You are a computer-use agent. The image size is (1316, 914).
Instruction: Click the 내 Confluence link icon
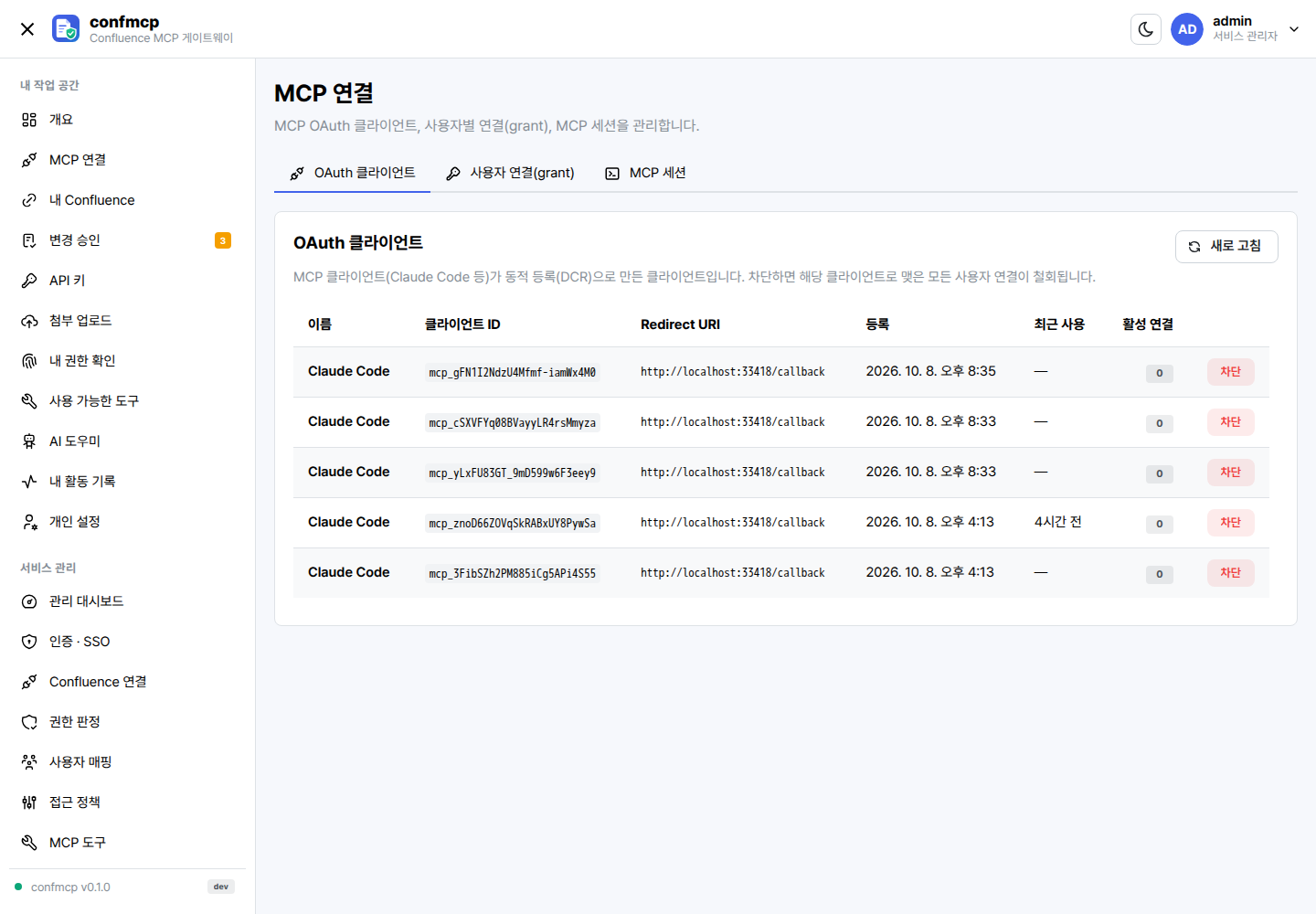(29, 200)
